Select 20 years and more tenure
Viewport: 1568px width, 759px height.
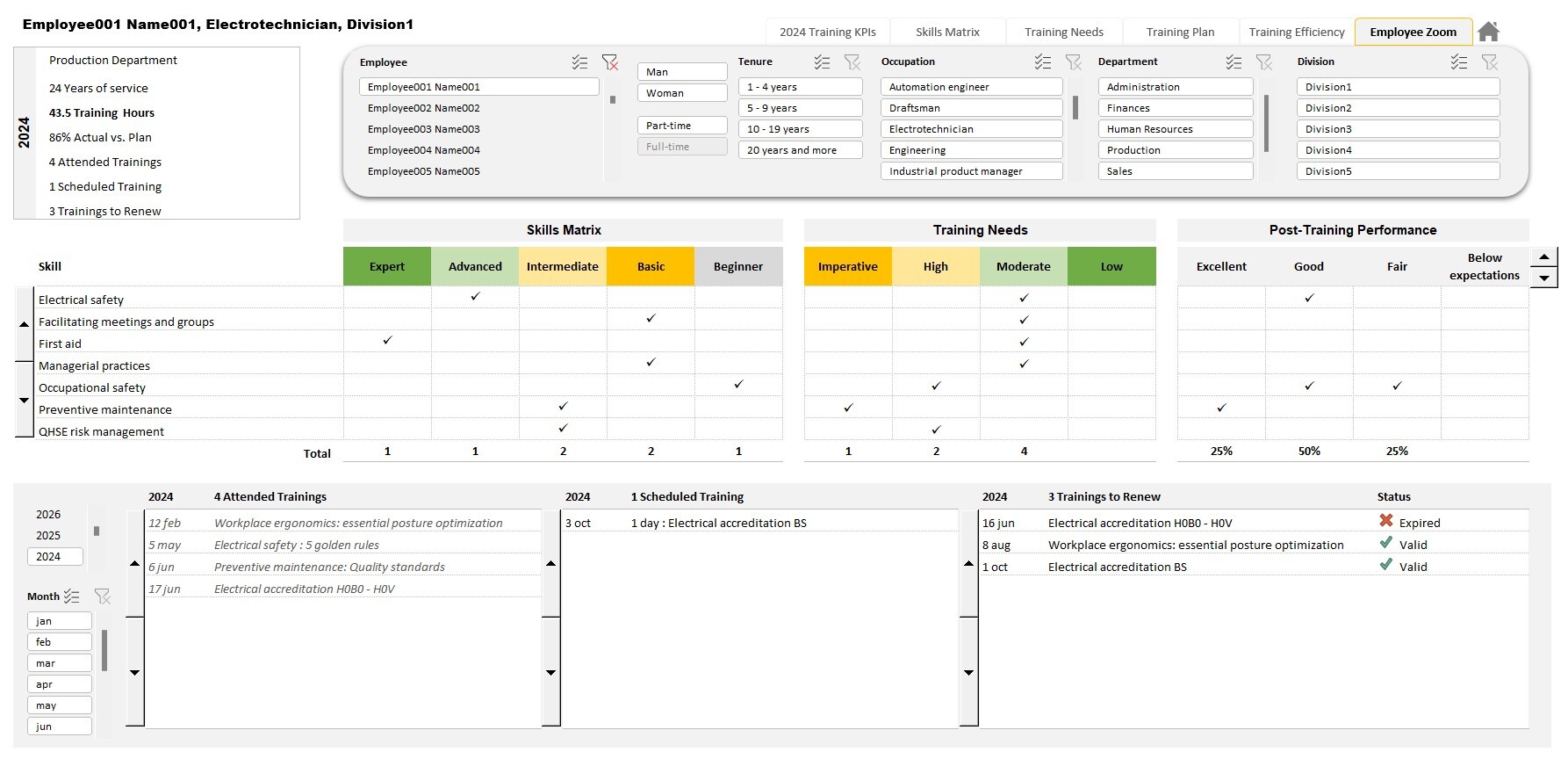pyautogui.click(x=801, y=150)
